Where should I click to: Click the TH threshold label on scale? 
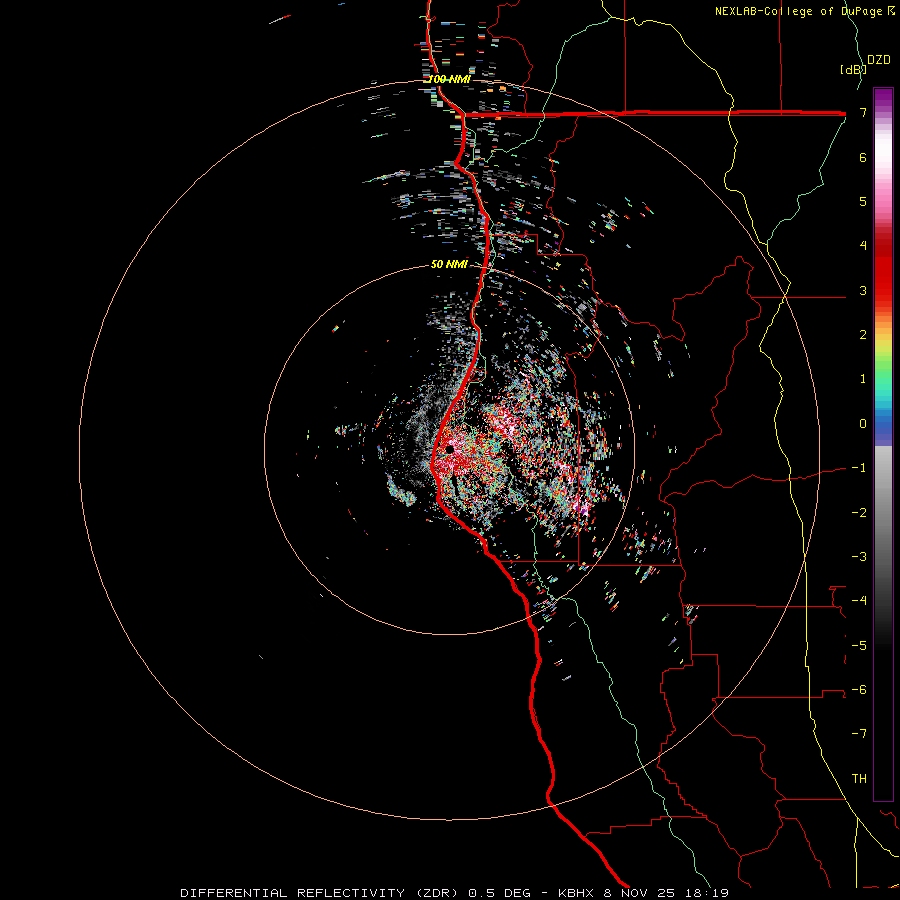click(x=859, y=778)
